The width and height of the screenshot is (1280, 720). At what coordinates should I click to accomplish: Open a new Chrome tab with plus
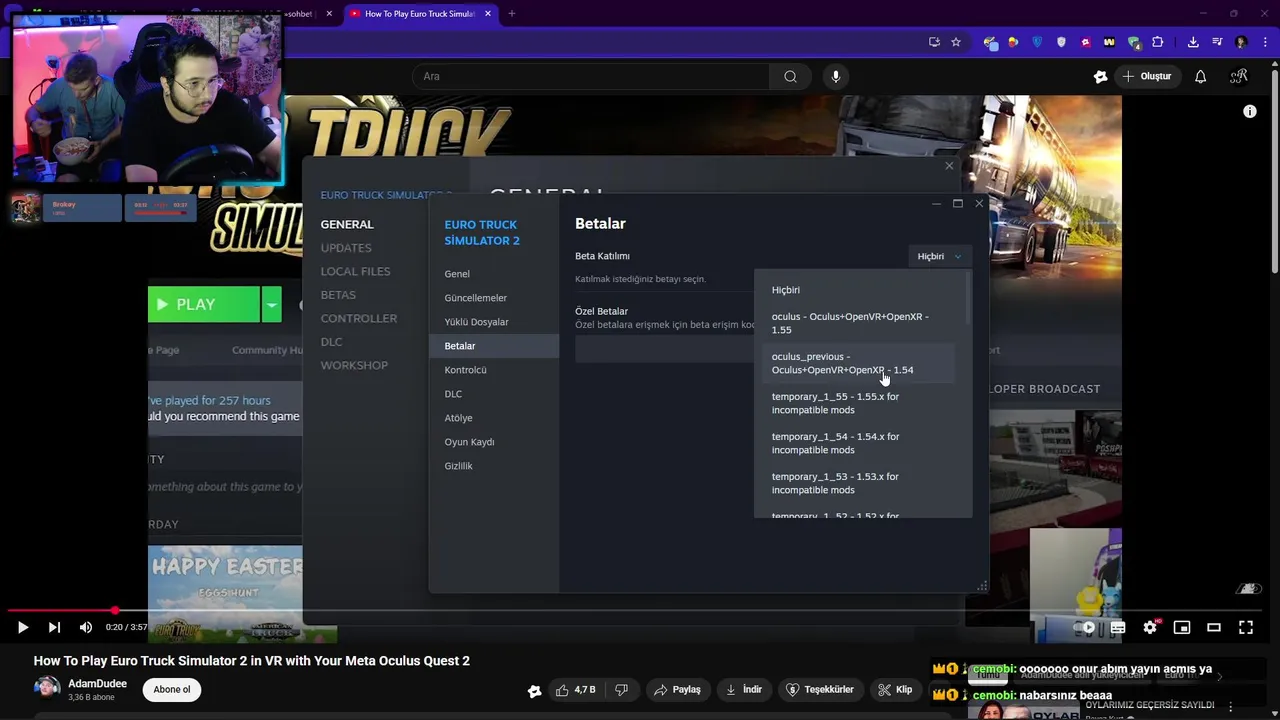pyautogui.click(x=511, y=14)
